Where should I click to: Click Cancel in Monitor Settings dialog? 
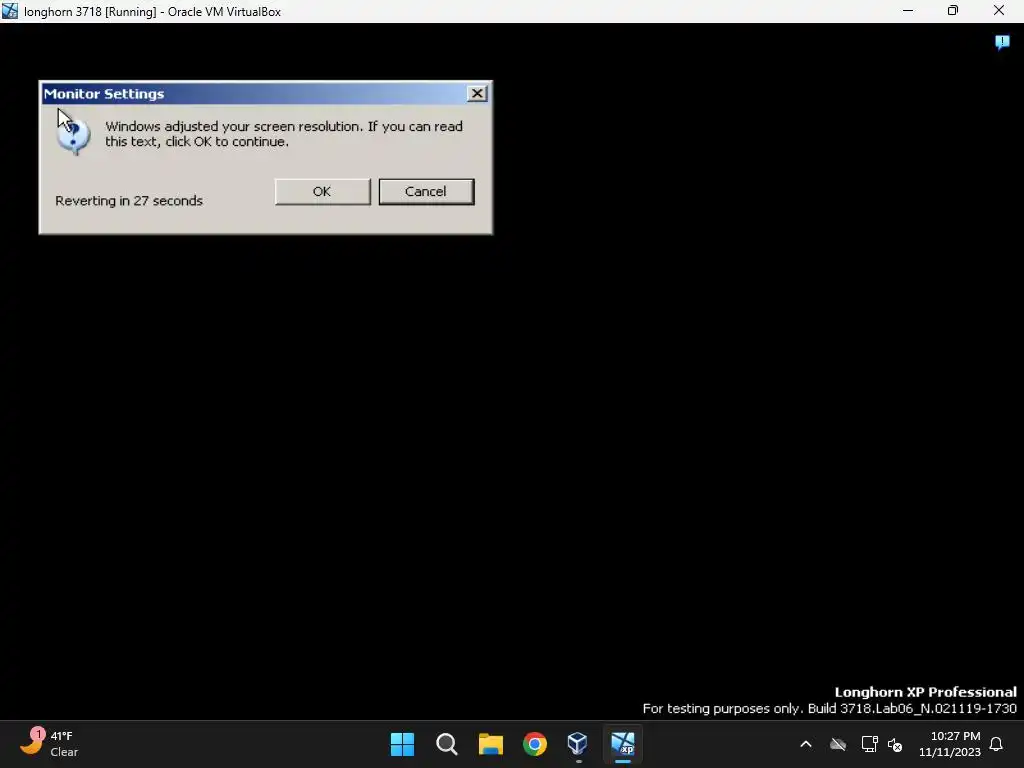pyautogui.click(x=426, y=191)
